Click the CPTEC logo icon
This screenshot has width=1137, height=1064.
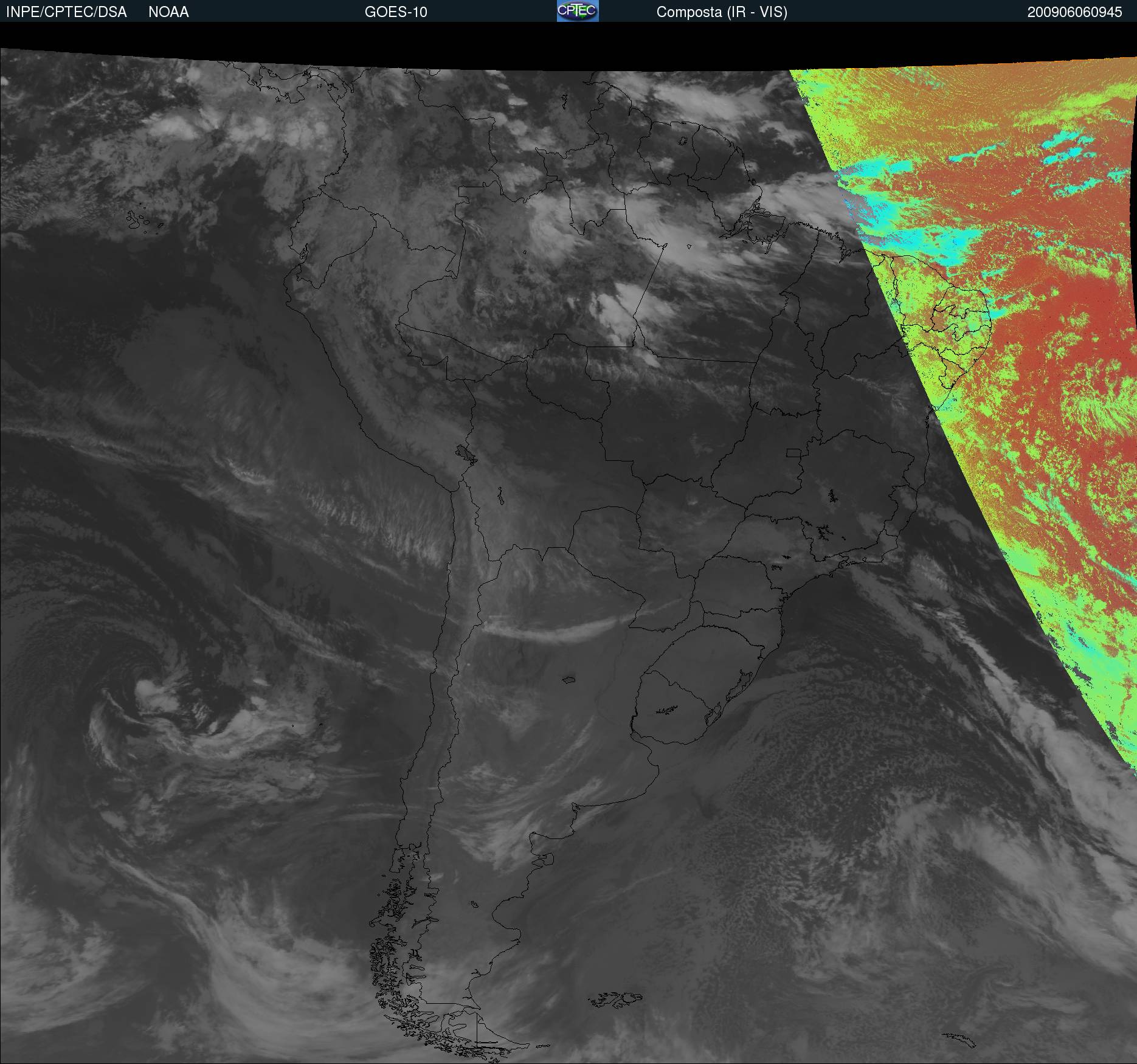[x=578, y=11]
